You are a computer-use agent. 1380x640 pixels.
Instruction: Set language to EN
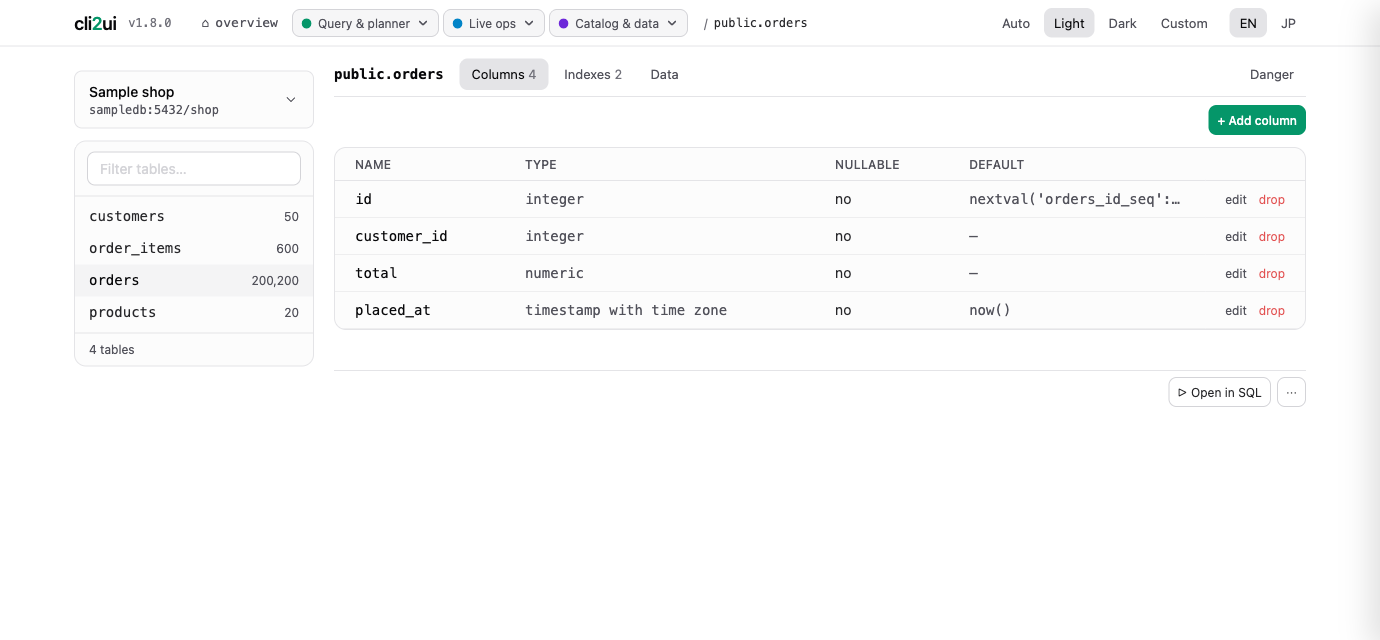1248,23
